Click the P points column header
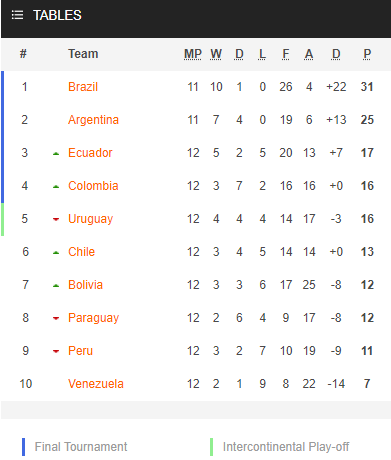Screen dimensions: 391x460 pos(367,54)
